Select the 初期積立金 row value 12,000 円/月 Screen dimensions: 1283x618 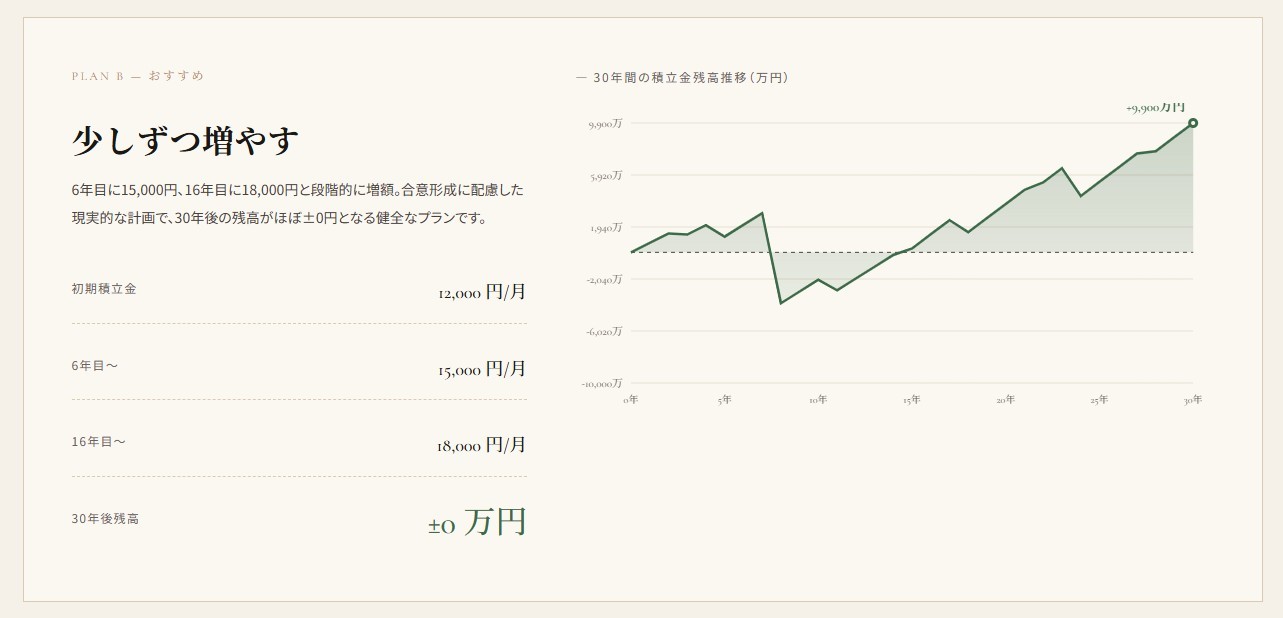click(x=482, y=292)
